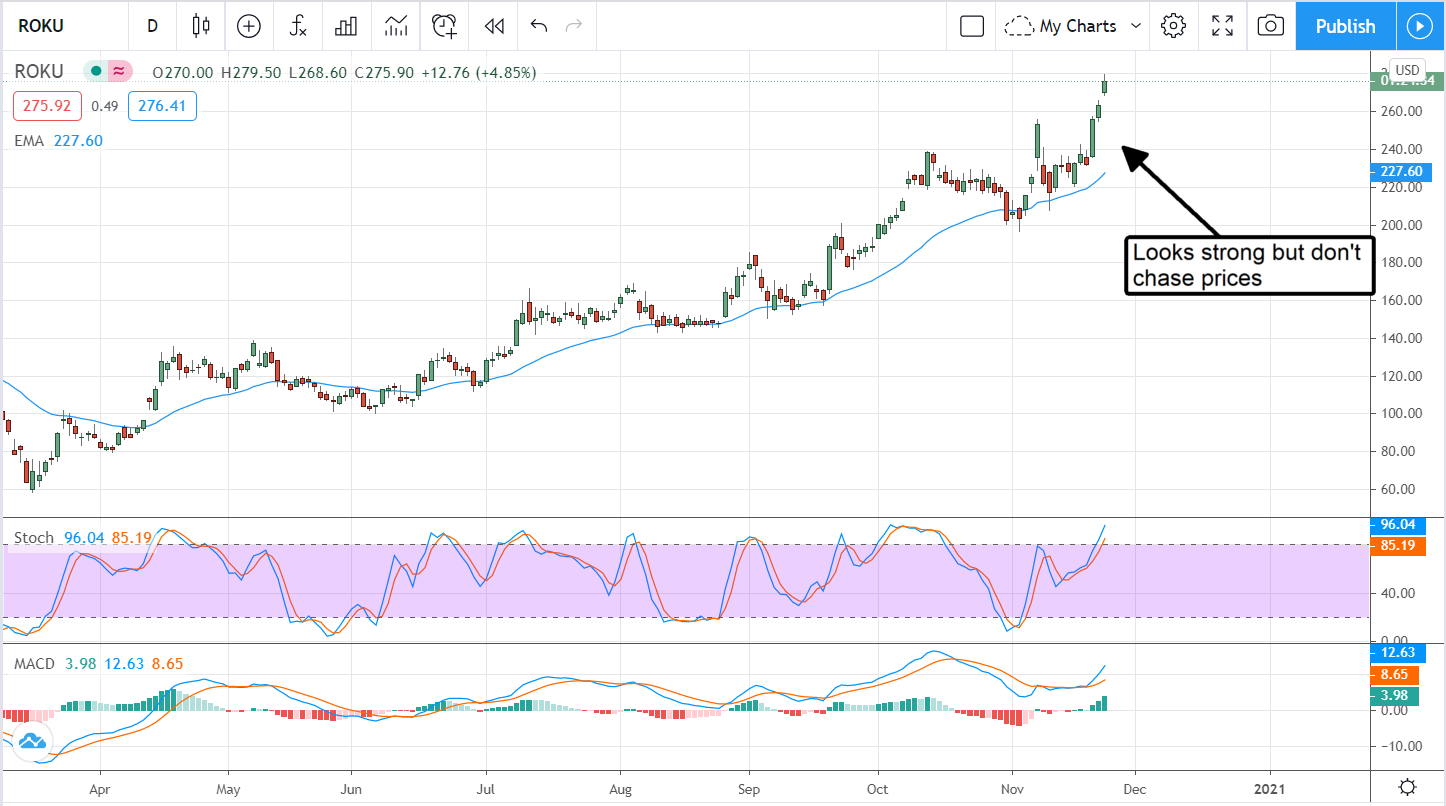Screen dimensions: 1446x806
Task: Click the pink delayed data indicator
Action: (120, 72)
